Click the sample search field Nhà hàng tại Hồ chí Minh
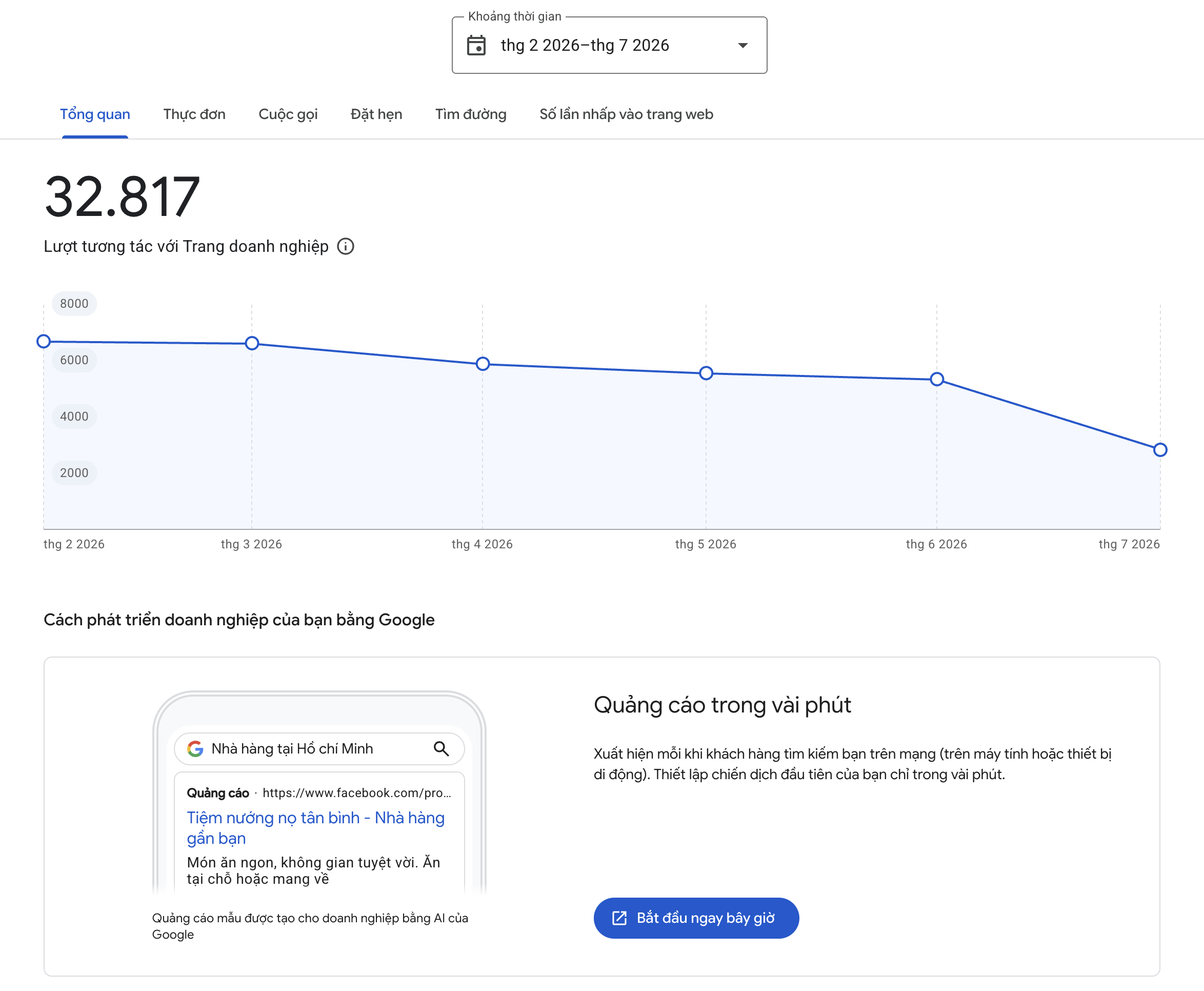1204x991 pixels. [x=319, y=748]
